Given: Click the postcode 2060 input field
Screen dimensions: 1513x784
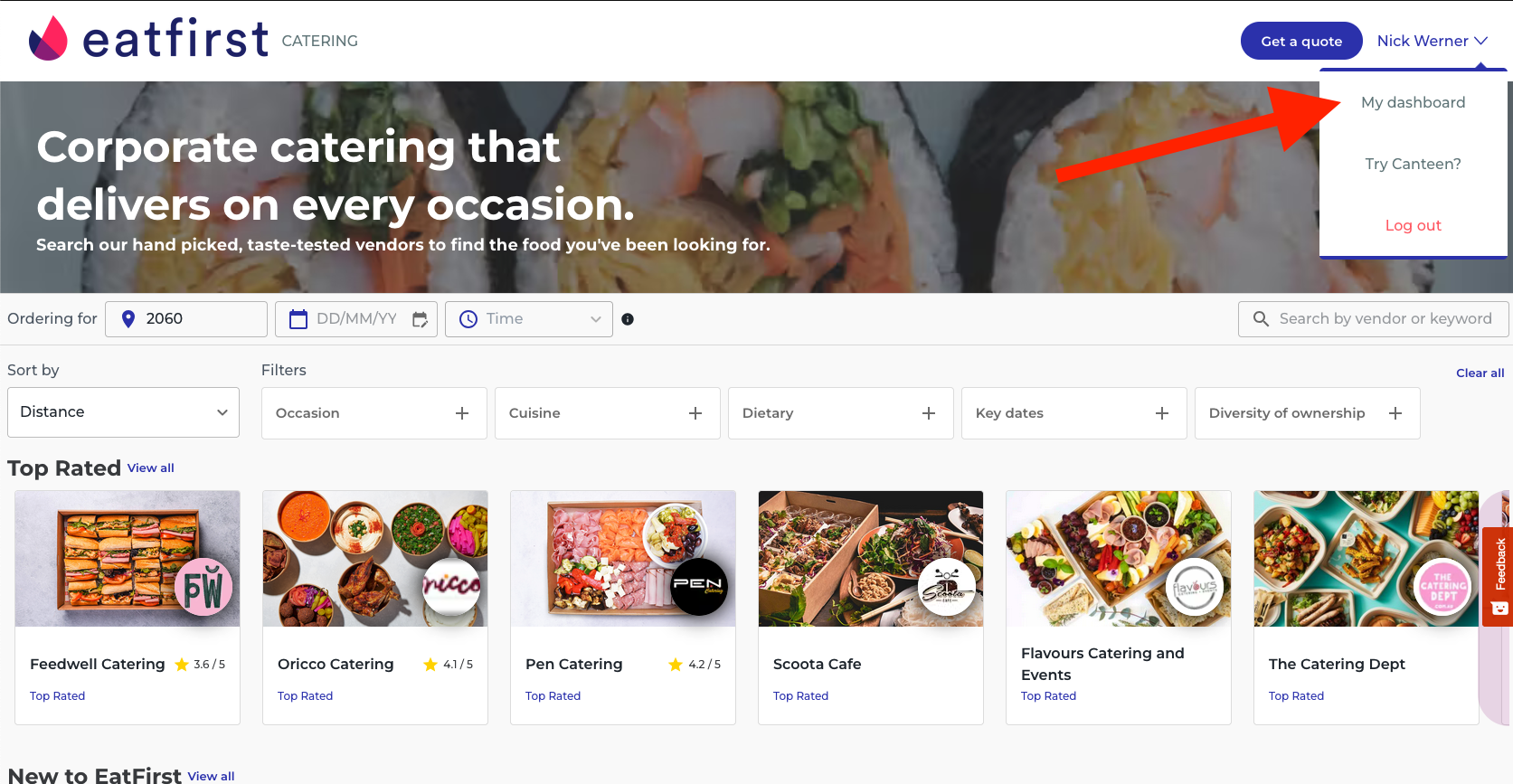Looking at the screenshot, I should (x=186, y=319).
